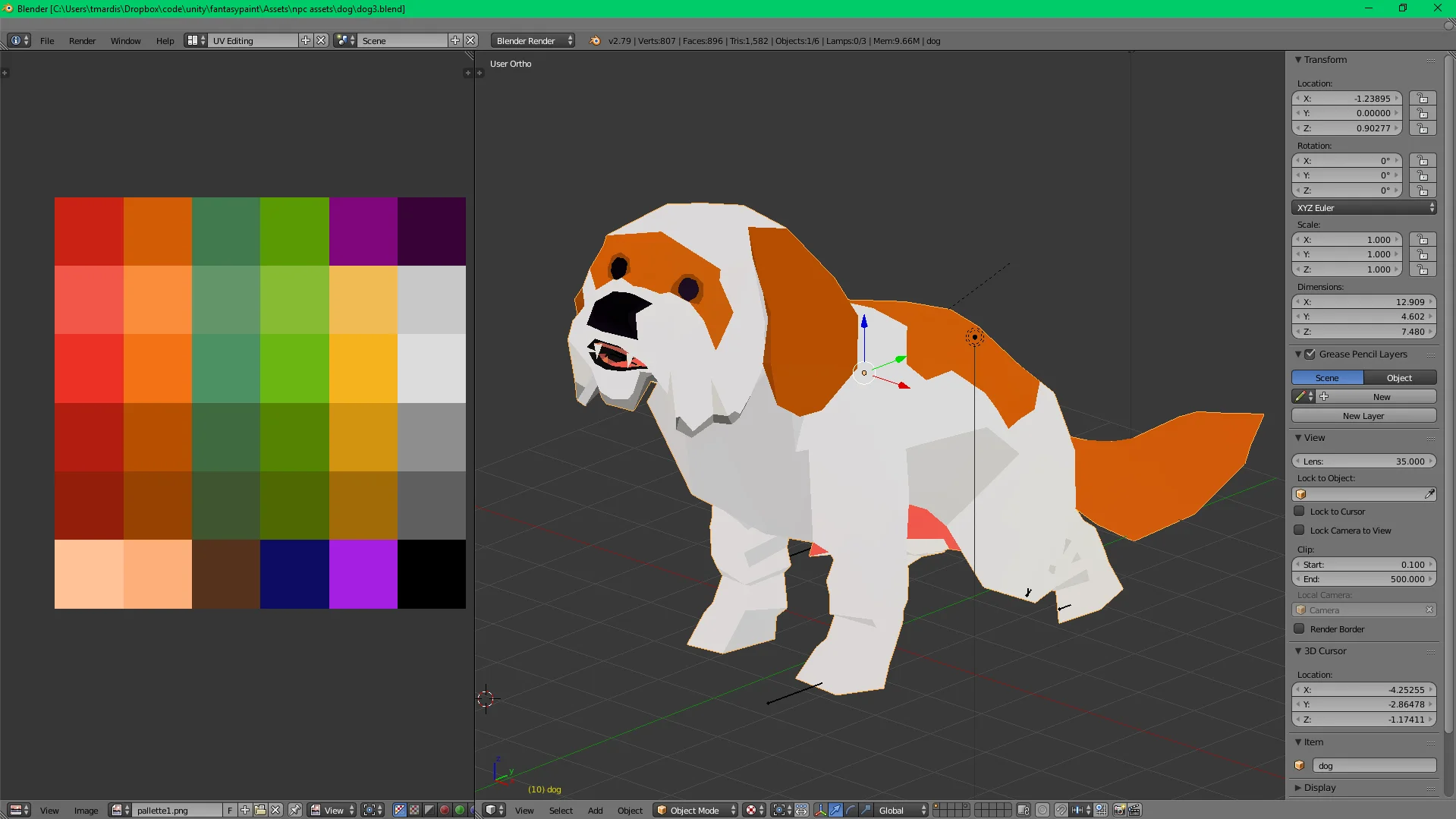This screenshot has height=819, width=1456.
Task: Browse images next to pallette1.png
Action: 120,810
